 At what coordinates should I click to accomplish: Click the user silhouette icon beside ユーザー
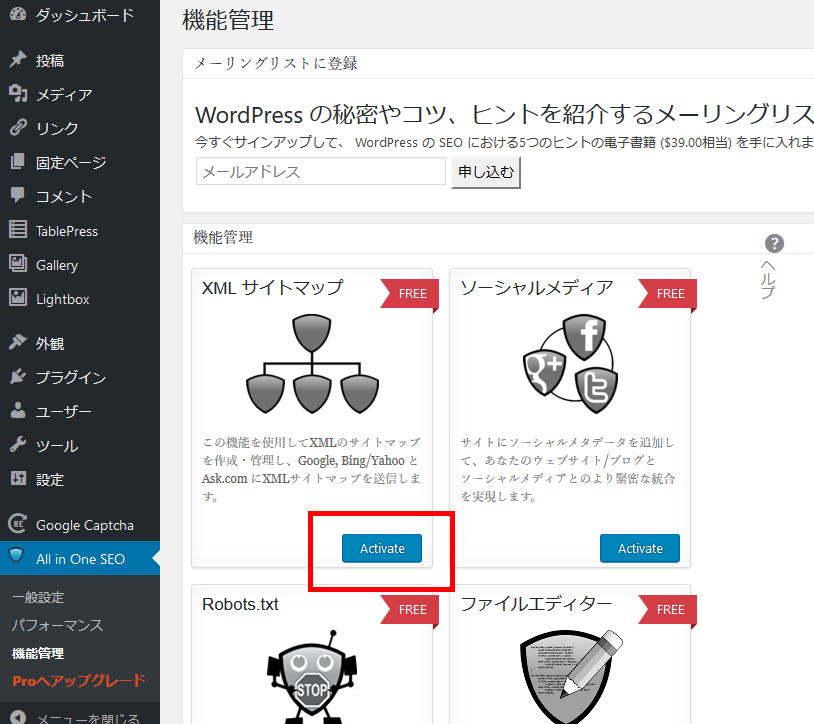click(x=18, y=411)
